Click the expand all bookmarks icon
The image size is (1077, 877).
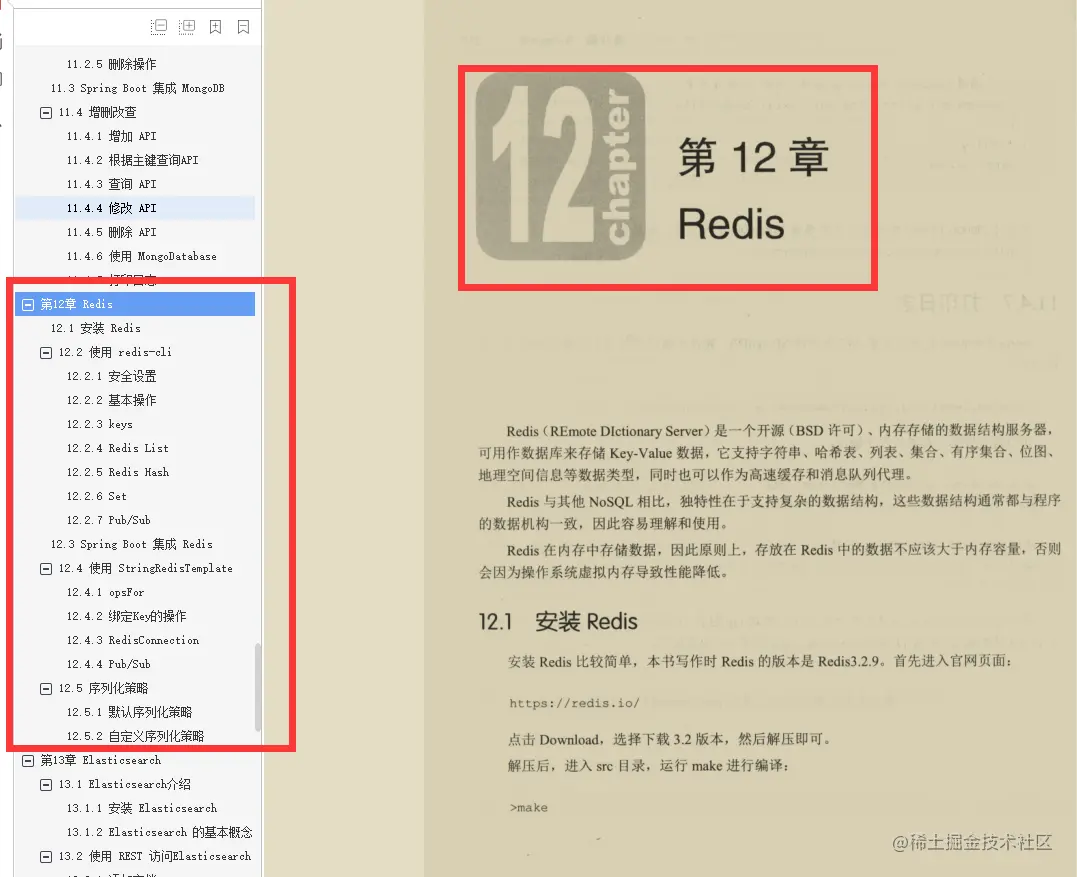pyautogui.click(x=187, y=27)
